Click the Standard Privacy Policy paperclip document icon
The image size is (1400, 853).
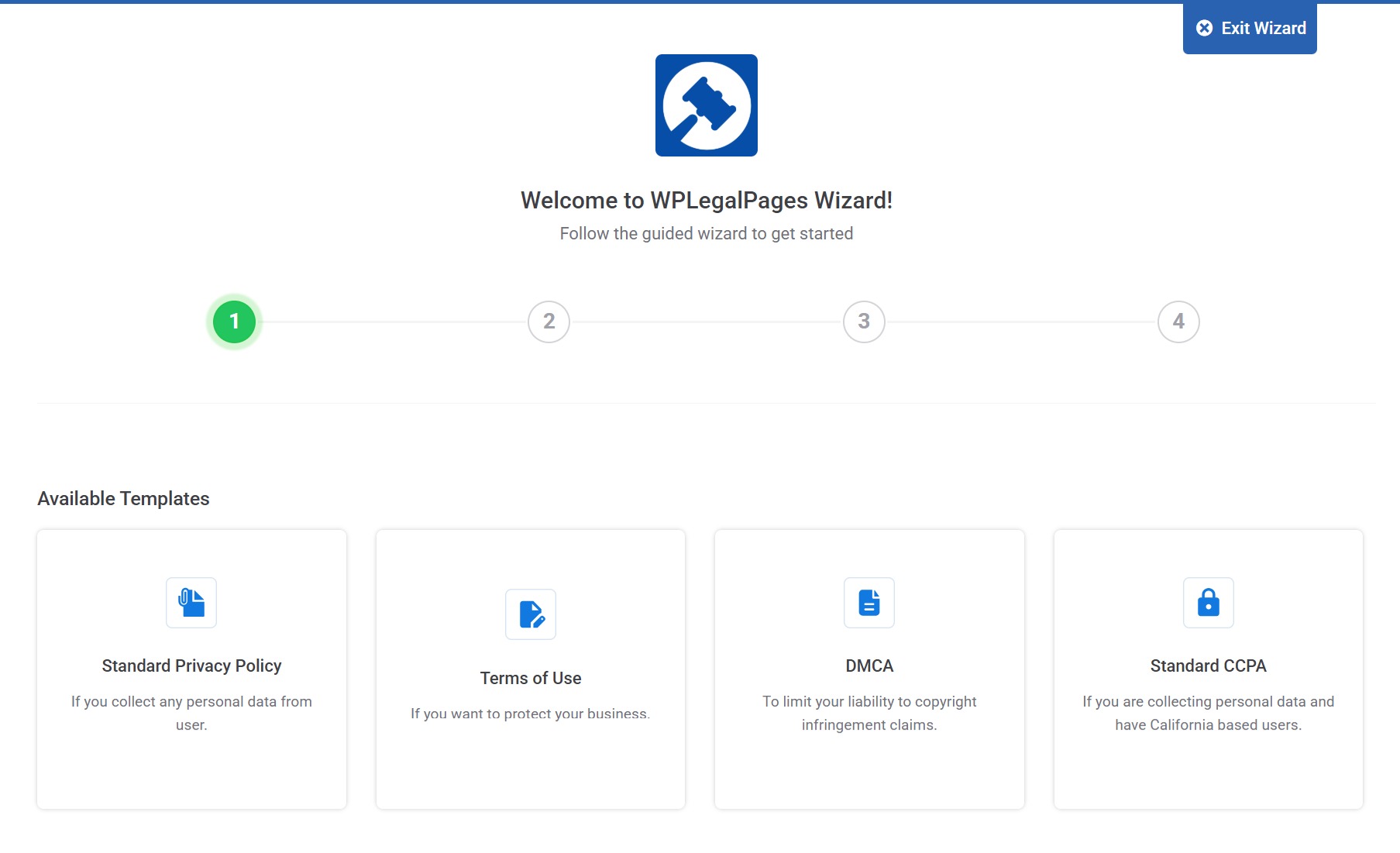(x=191, y=603)
